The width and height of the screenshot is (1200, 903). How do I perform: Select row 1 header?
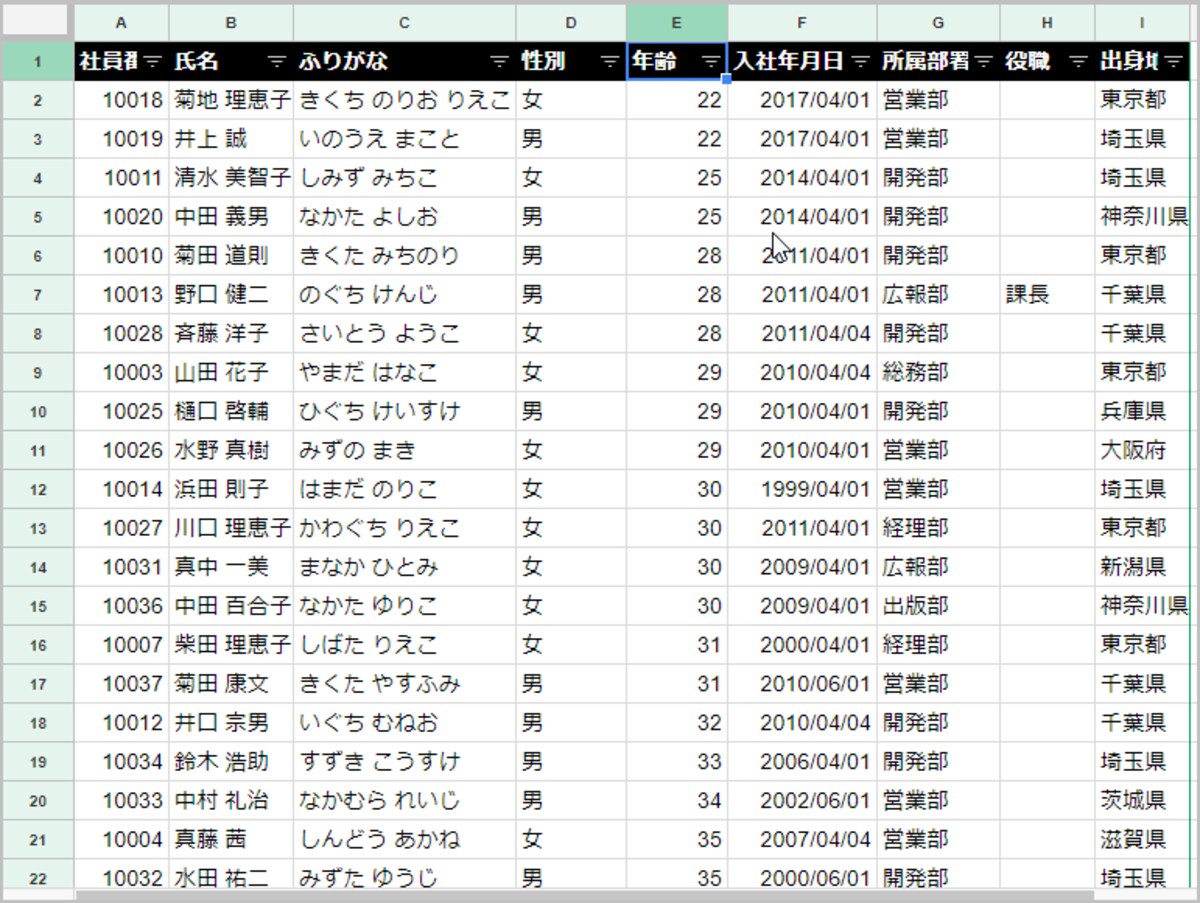37,62
